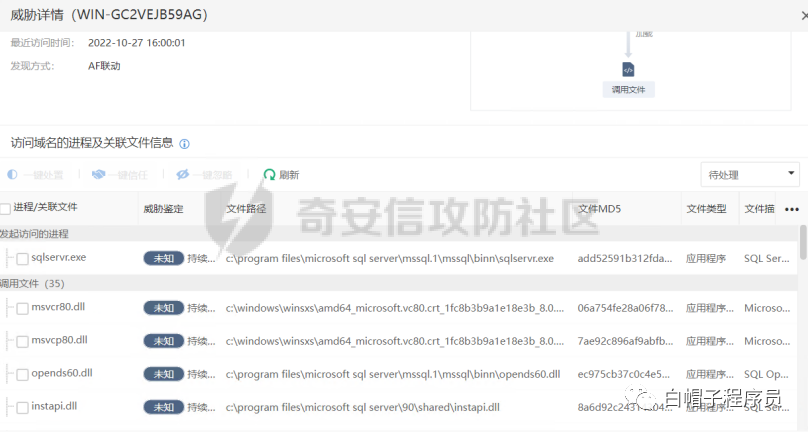The width and height of the screenshot is (808, 433).
Task: Click the 未知 badge for sqlservr.exe
Action: point(163,258)
